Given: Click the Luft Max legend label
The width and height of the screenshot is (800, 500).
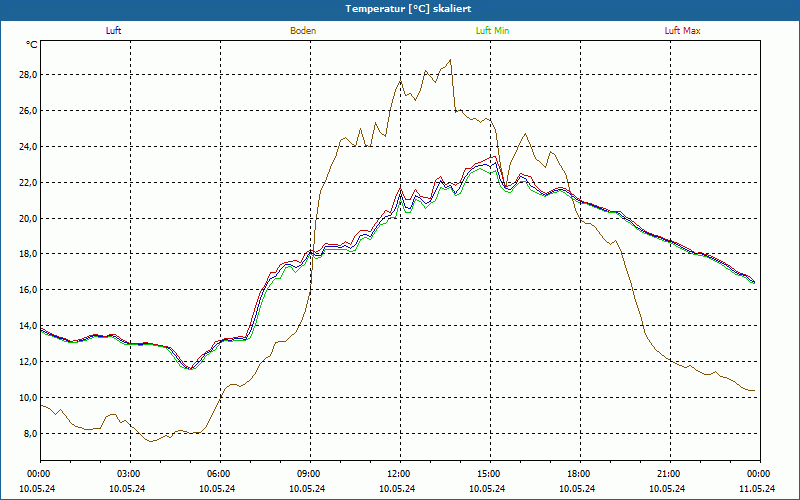Looking at the screenshot, I should (x=682, y=31).
